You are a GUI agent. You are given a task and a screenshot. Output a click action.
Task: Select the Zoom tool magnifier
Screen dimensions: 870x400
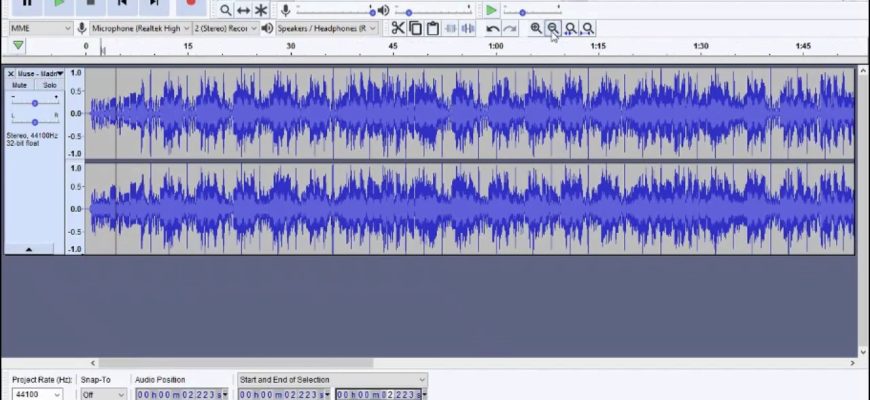[226, 9]
